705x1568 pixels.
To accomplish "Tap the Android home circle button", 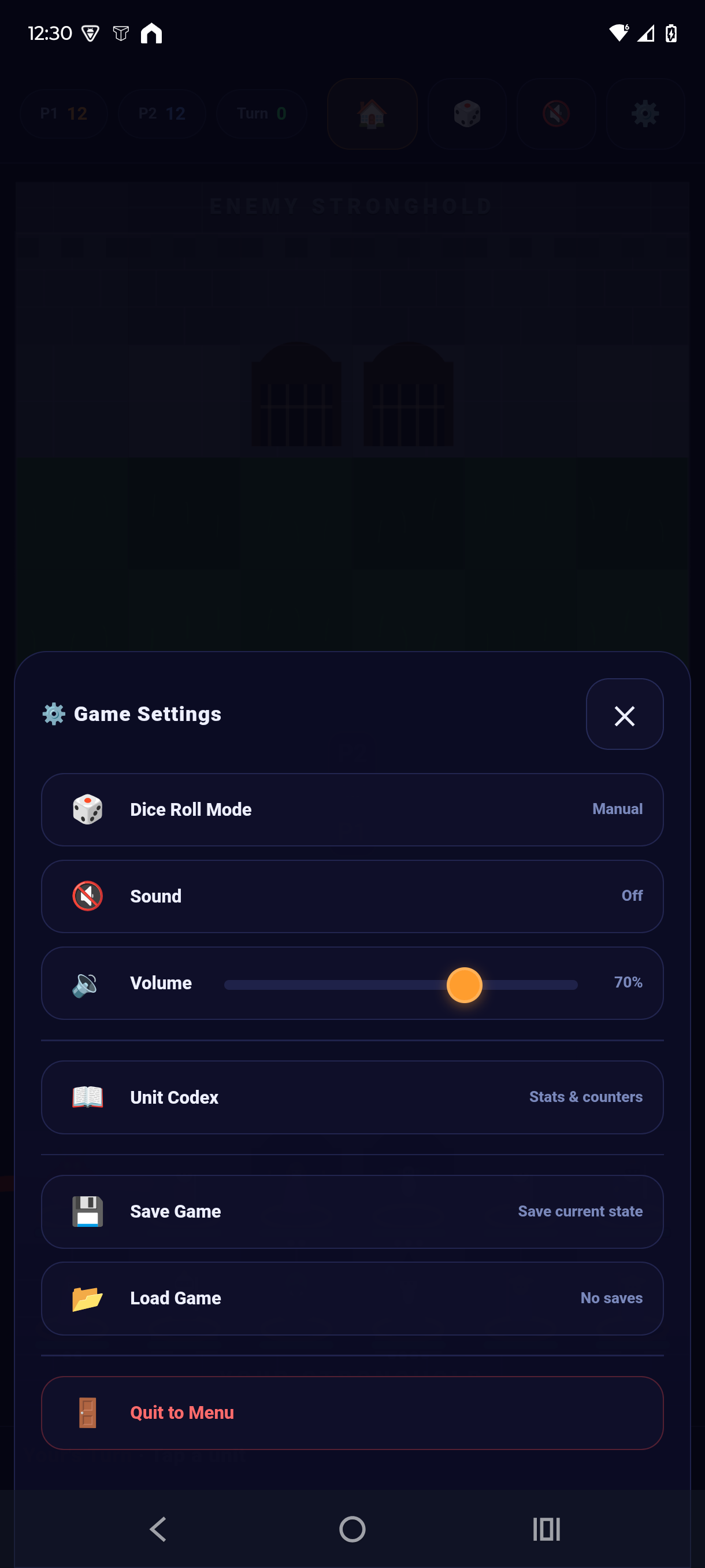I will (x=352, y=1529).
